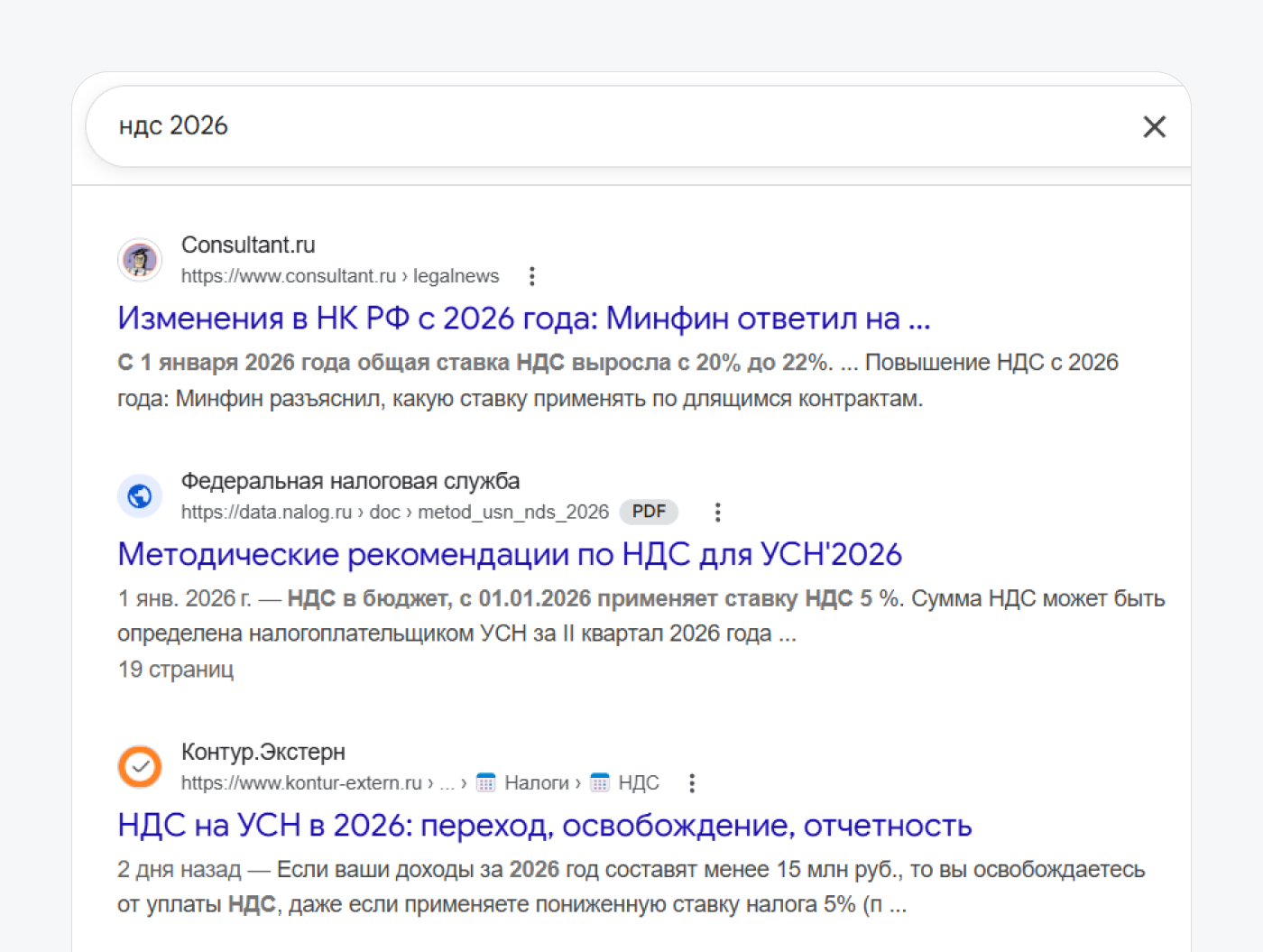This screenshot has width=1263, height=952.
Task: Click the Контур.Экстерн site name
Action: pyautogui.click(x=263, y=752)
